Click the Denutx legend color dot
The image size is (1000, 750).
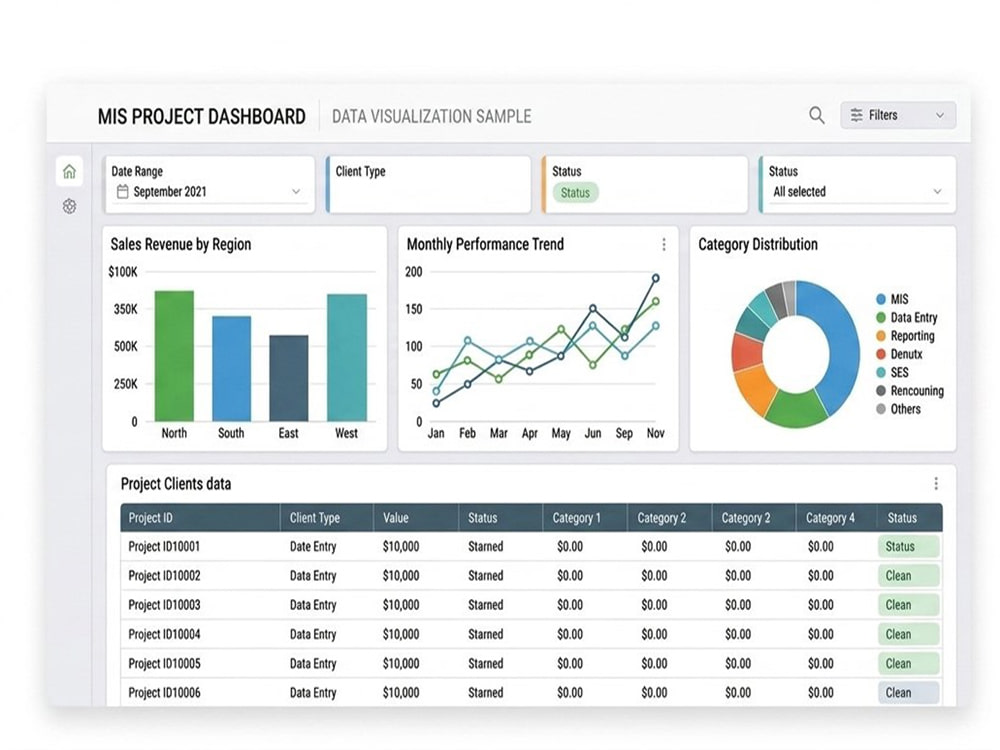[x=881, y=354]
